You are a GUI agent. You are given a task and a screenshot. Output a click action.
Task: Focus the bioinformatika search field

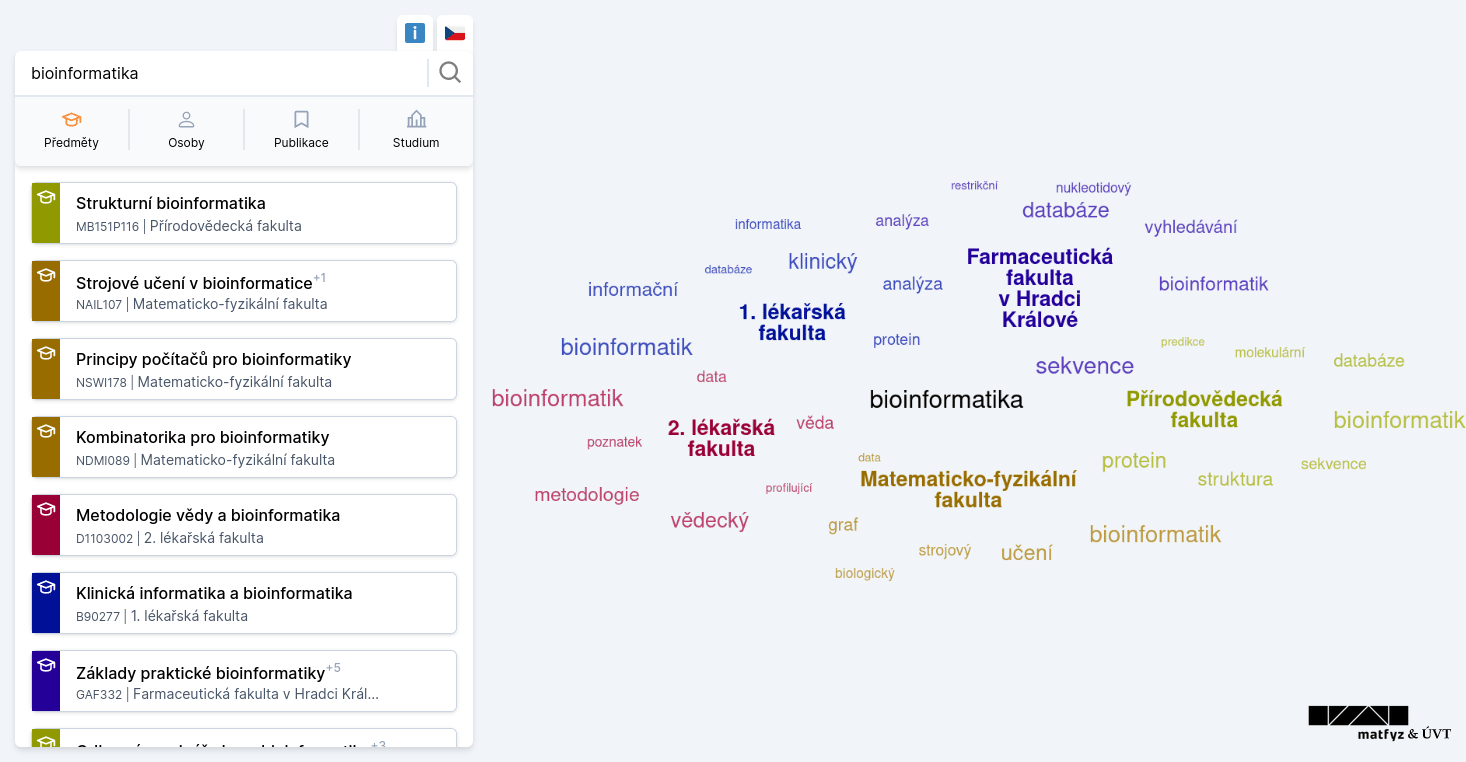(x=223, y=73)
